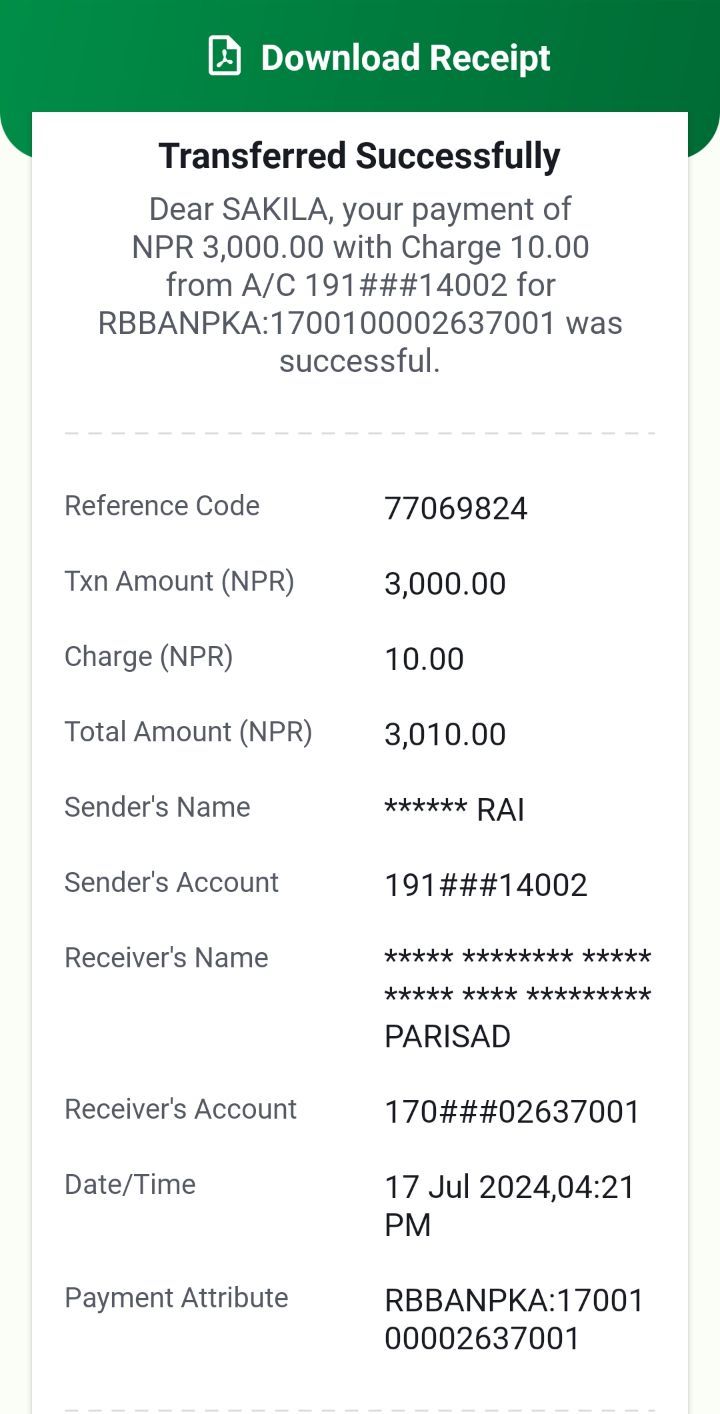This screenshot has height=1414, width=720.
Task: Select the Transferred Successfully heading
Action: [360, 156]
